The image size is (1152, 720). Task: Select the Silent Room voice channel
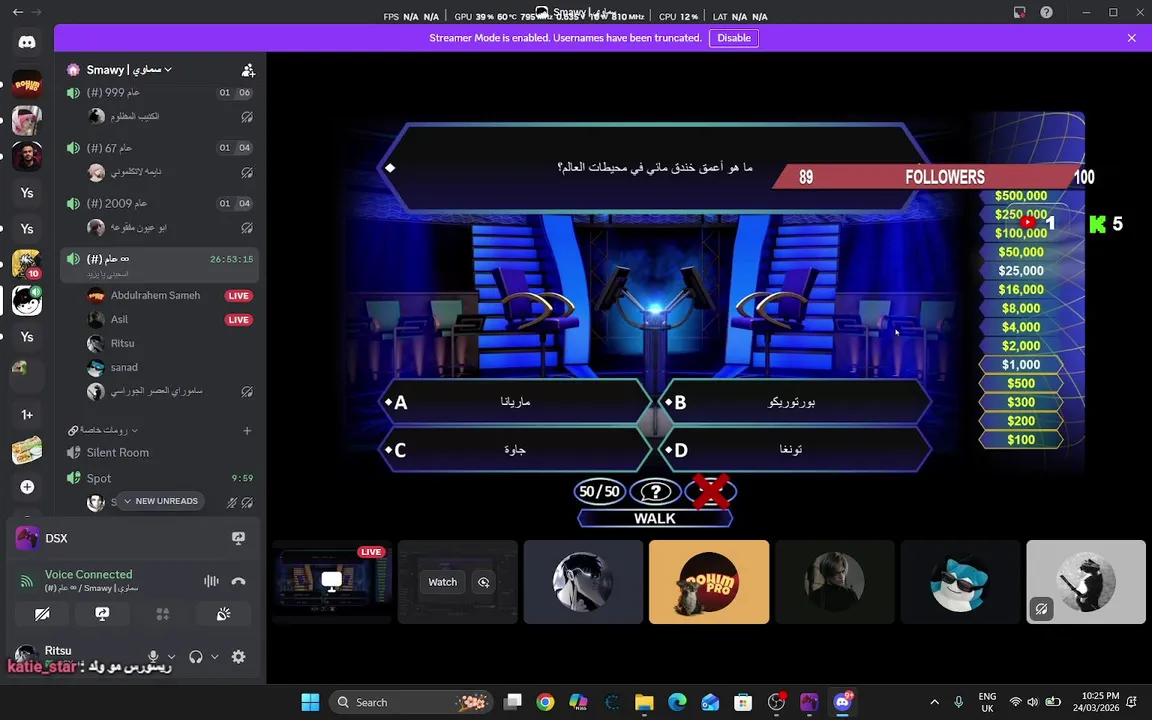[159, 453]
